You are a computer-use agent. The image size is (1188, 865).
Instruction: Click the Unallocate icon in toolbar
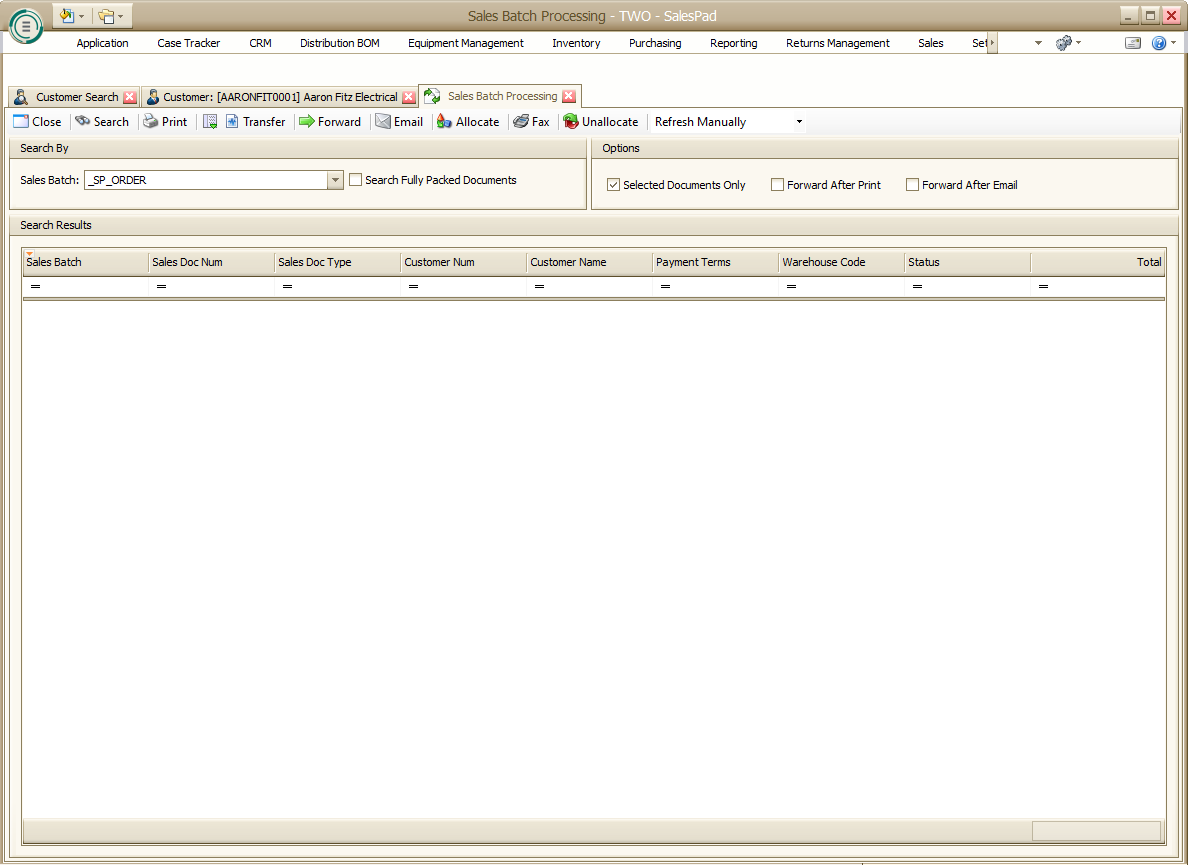pyautogui.click(x=571, y=122)
